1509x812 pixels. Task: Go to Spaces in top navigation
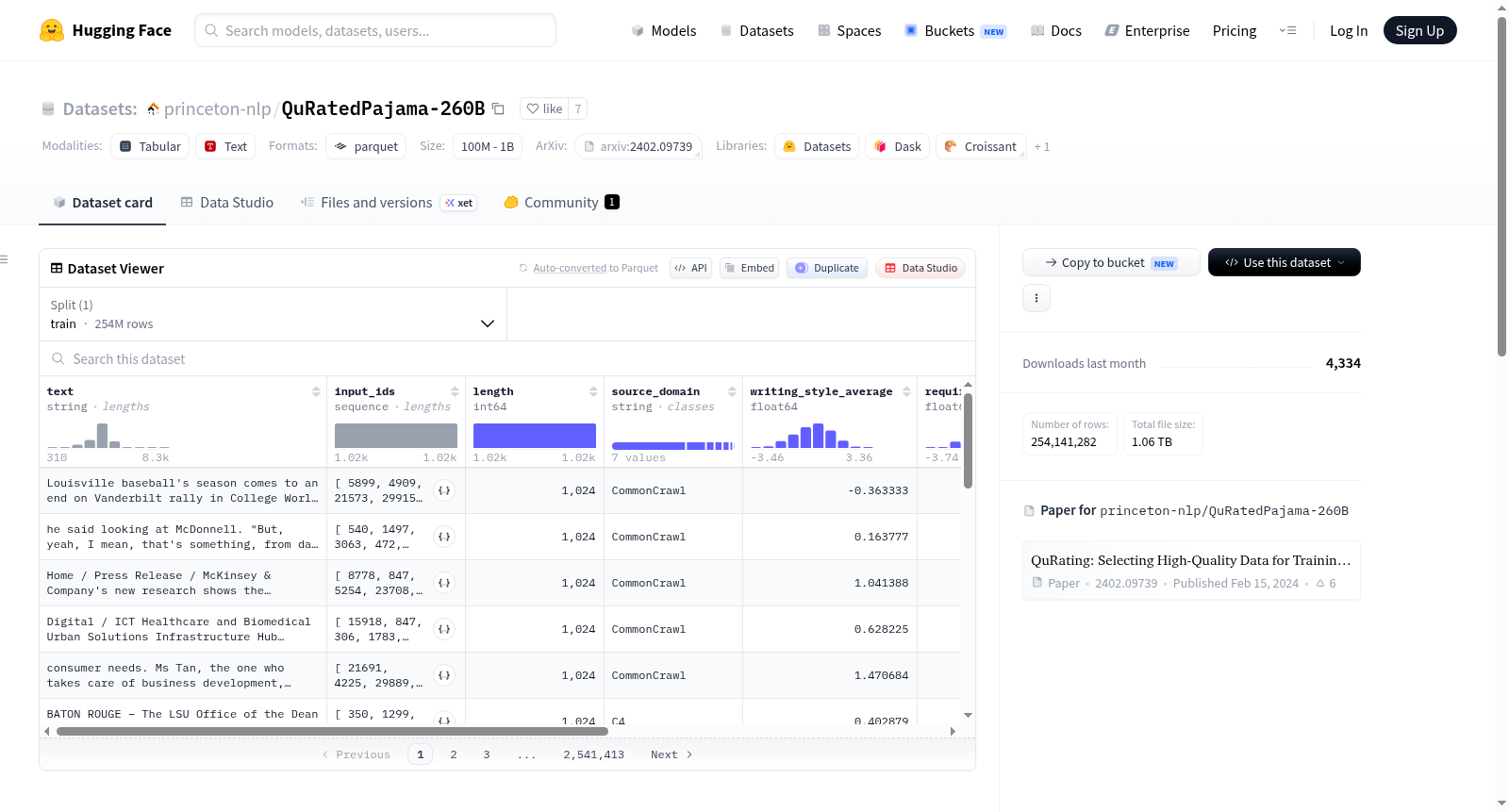click(849, 30)
